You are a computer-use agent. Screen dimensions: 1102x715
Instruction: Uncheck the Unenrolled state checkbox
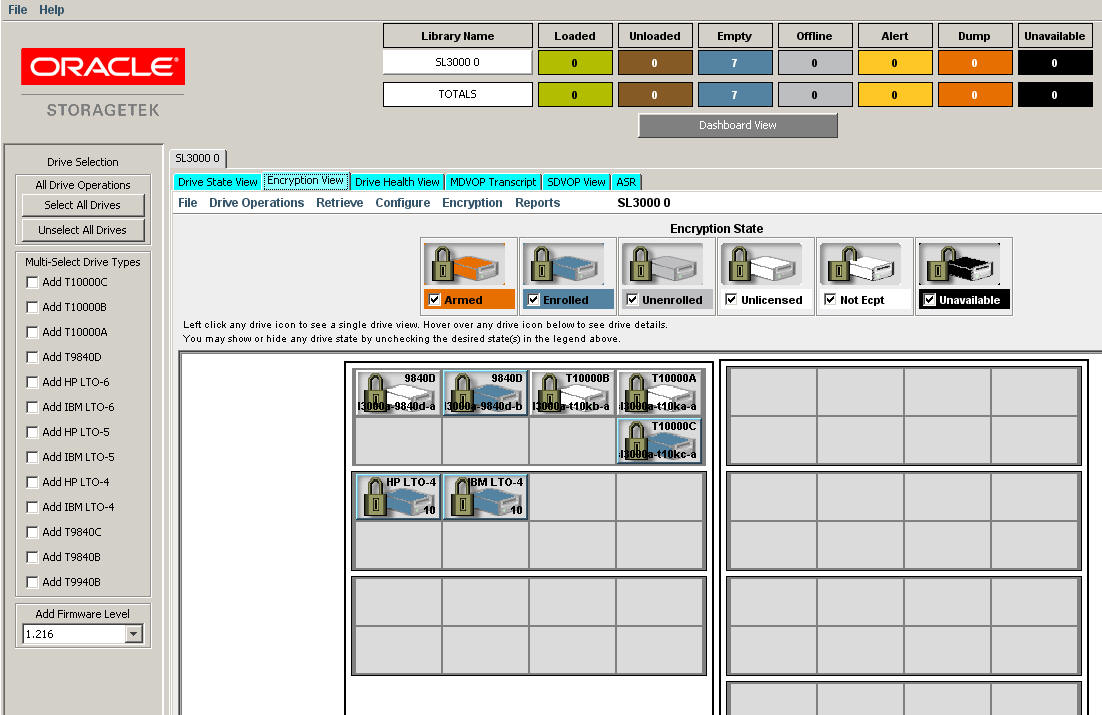pos(633,299)
